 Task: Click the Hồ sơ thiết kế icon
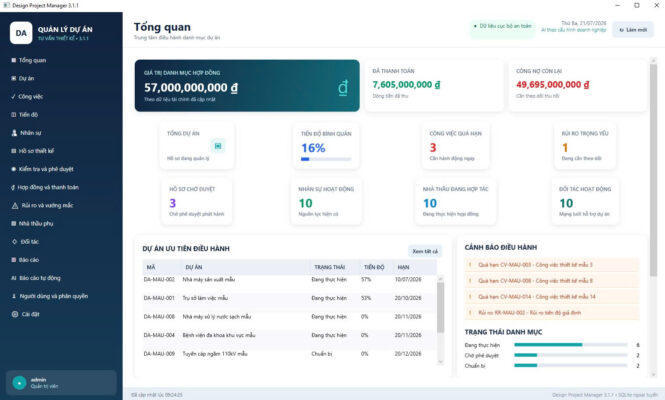14,151
